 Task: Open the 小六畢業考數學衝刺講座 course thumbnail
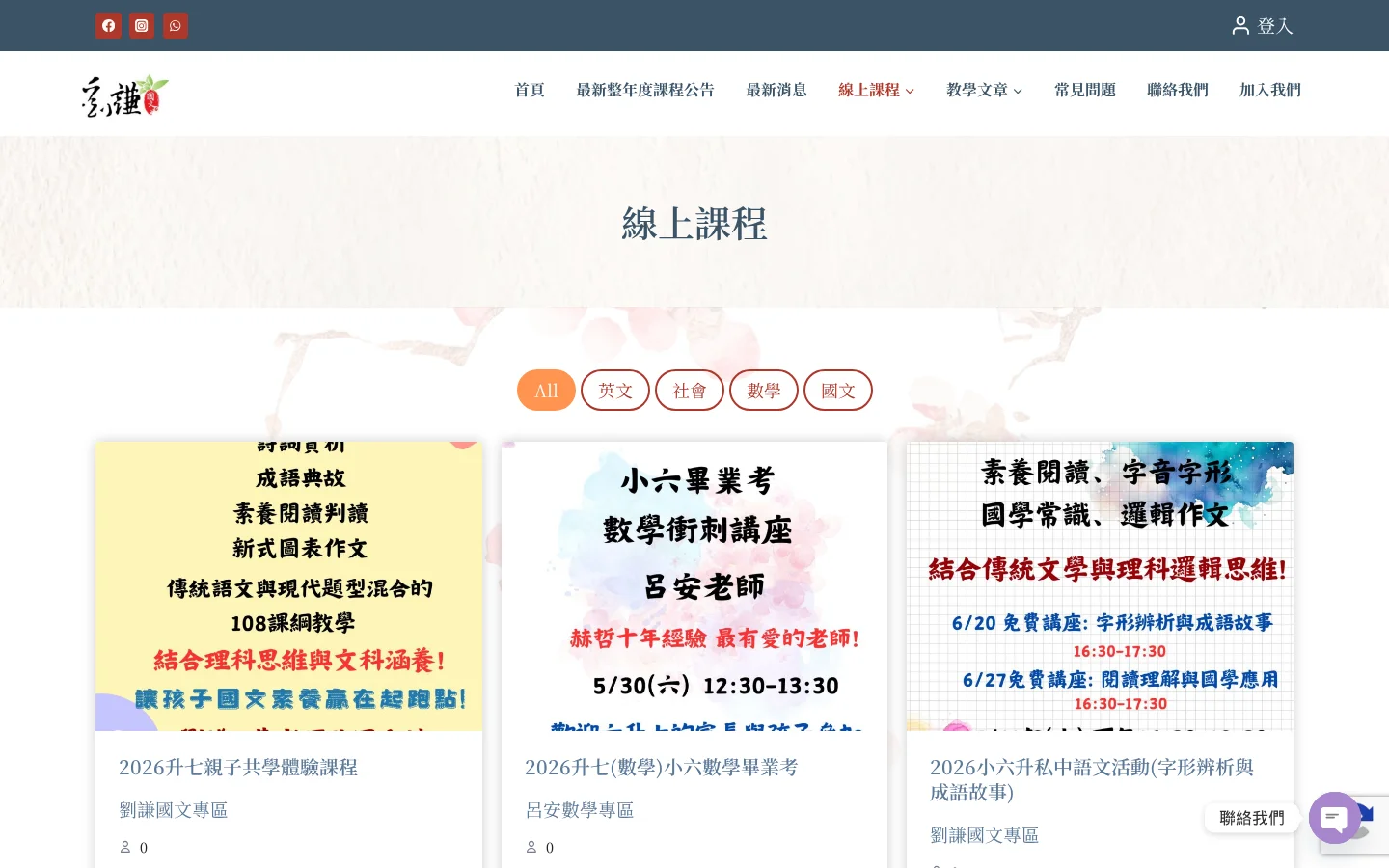[x=694, y=585]
